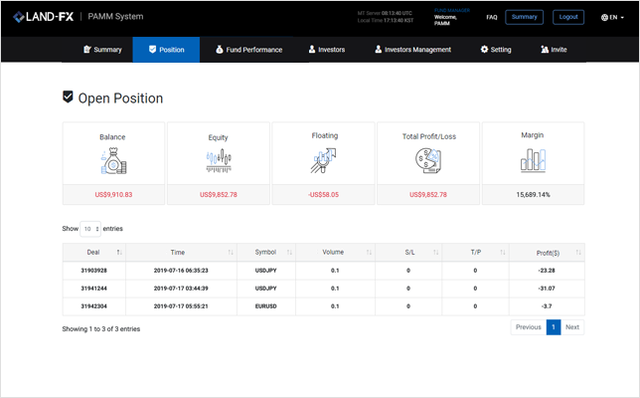The width and height of the screenshot is (640, 398).
Task: Click the Invite people icon
Action: 544,49
